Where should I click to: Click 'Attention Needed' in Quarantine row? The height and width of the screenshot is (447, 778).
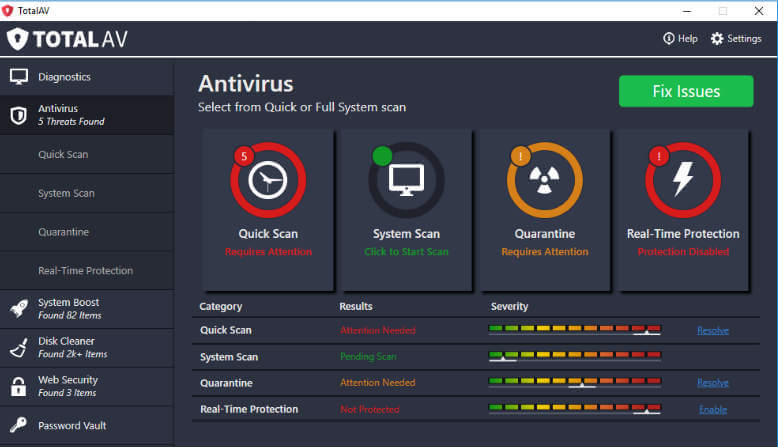click(378, 383)
